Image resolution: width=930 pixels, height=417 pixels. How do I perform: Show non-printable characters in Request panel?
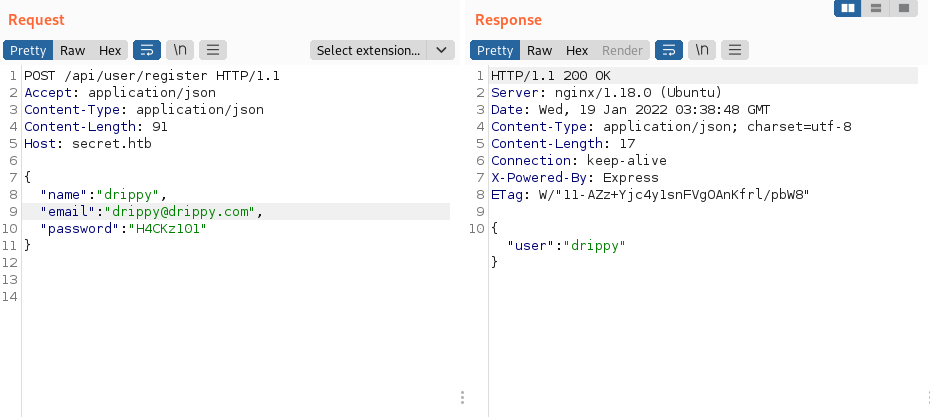point(180,50)
